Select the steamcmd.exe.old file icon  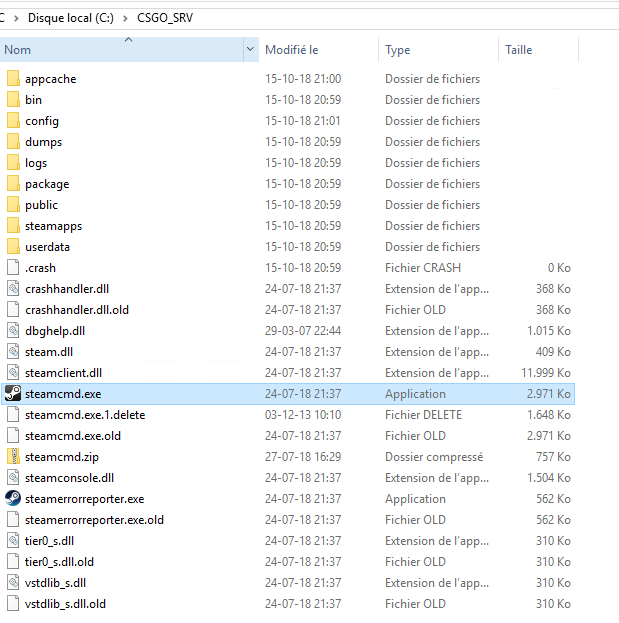13,436
